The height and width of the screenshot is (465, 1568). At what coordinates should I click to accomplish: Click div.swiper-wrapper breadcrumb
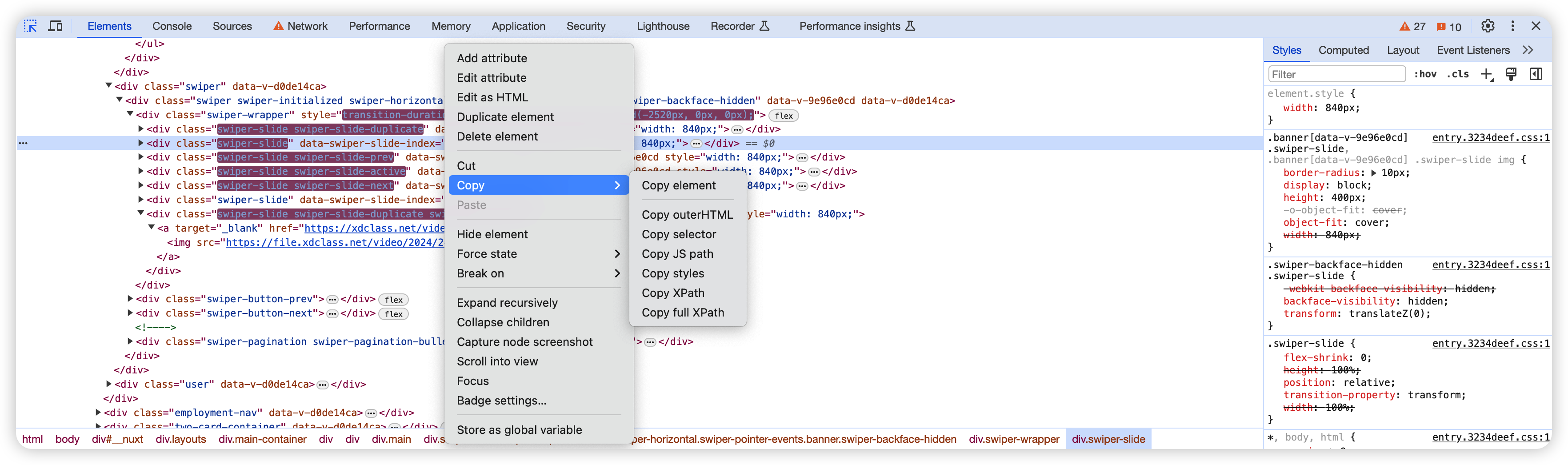(x=1013, y=439)
